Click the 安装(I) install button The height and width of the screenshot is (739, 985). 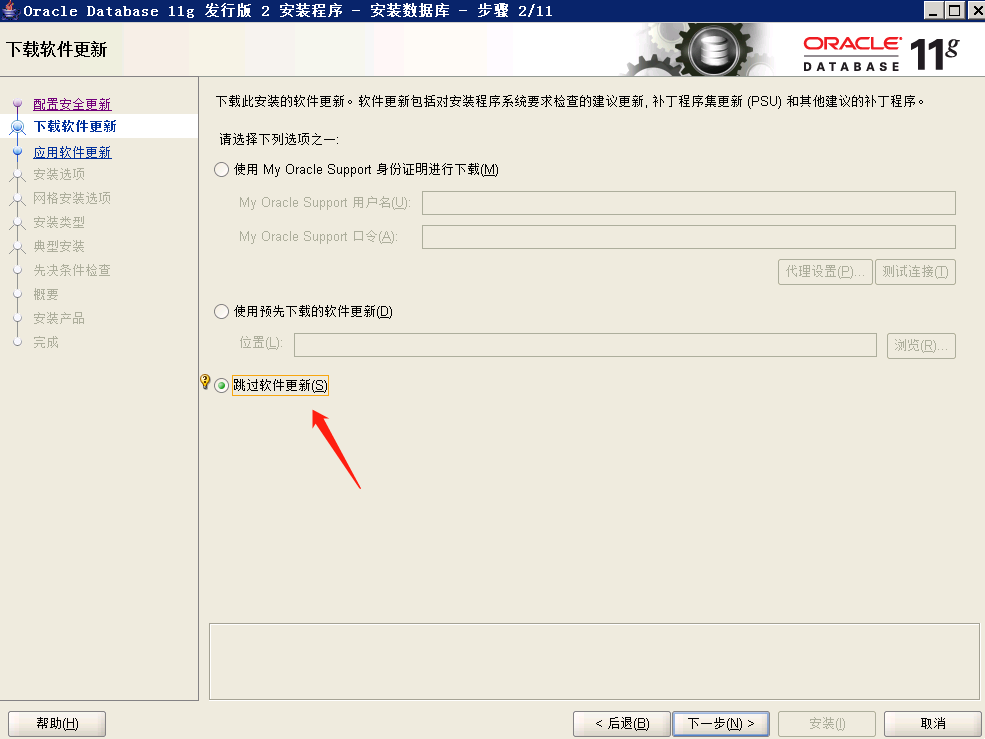click(x=827, y=723)
